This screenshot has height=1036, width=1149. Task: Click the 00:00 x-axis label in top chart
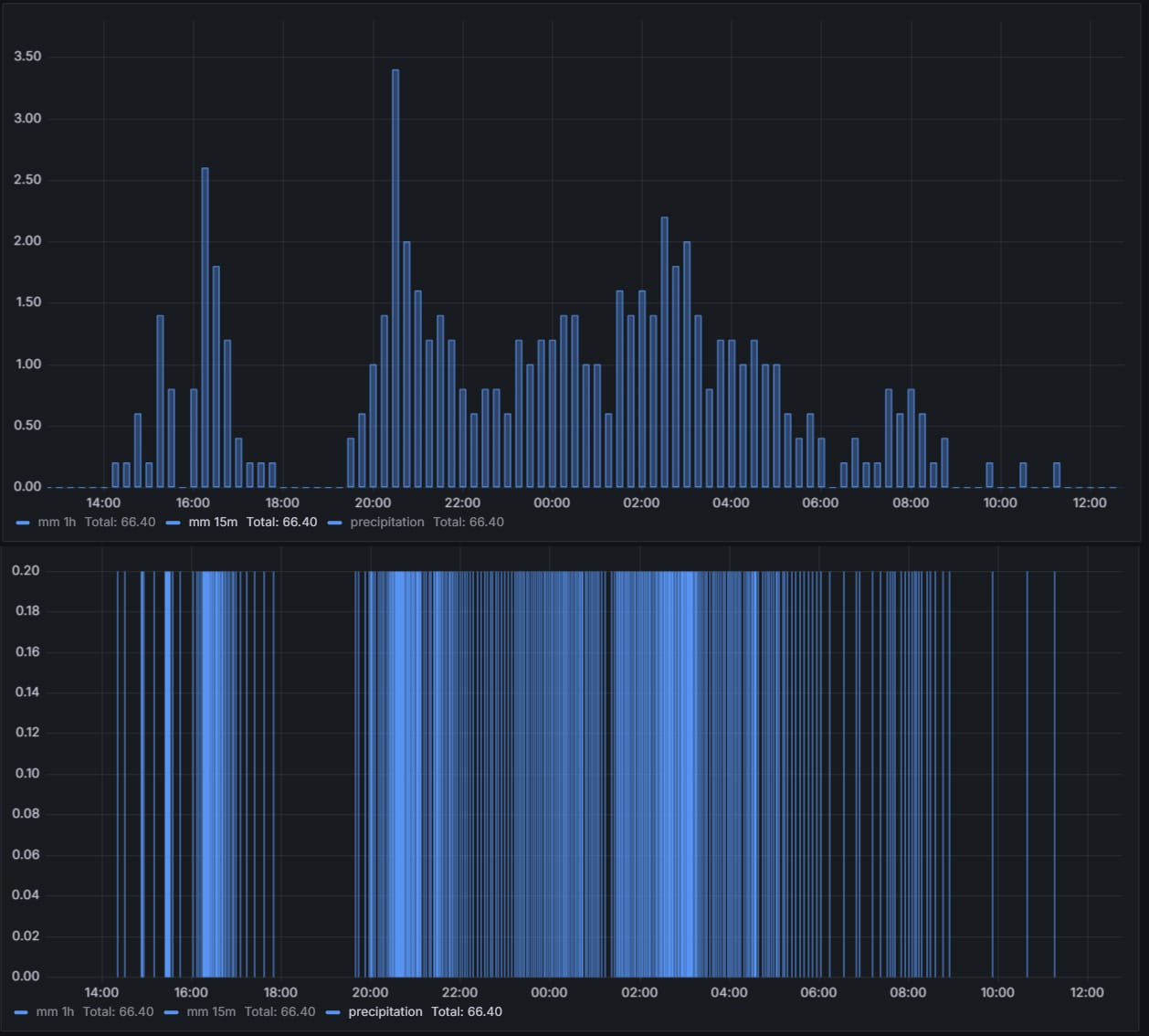tap(552, 503)
